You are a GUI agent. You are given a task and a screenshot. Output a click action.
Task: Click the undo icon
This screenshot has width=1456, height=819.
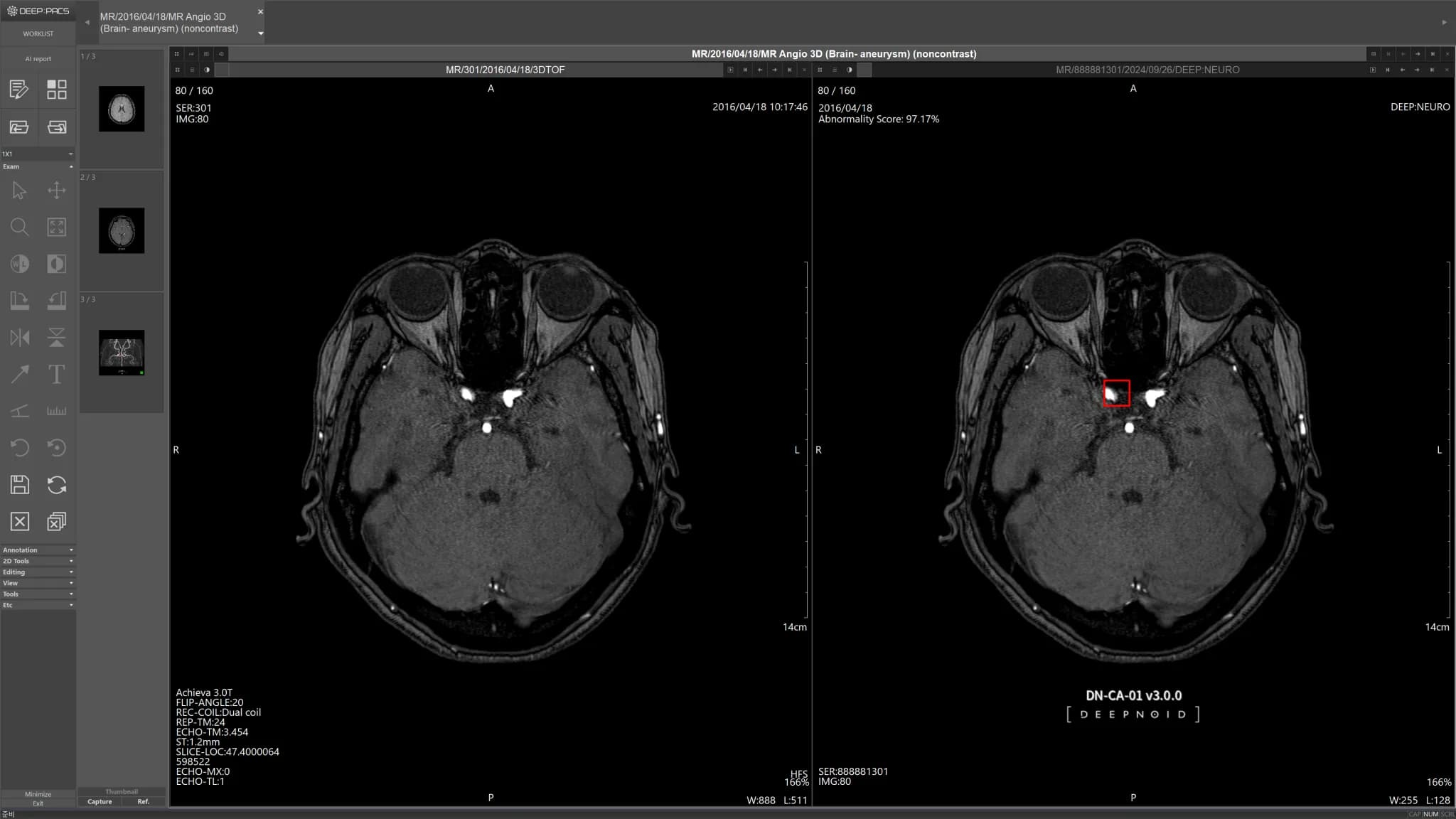[19, 448]
